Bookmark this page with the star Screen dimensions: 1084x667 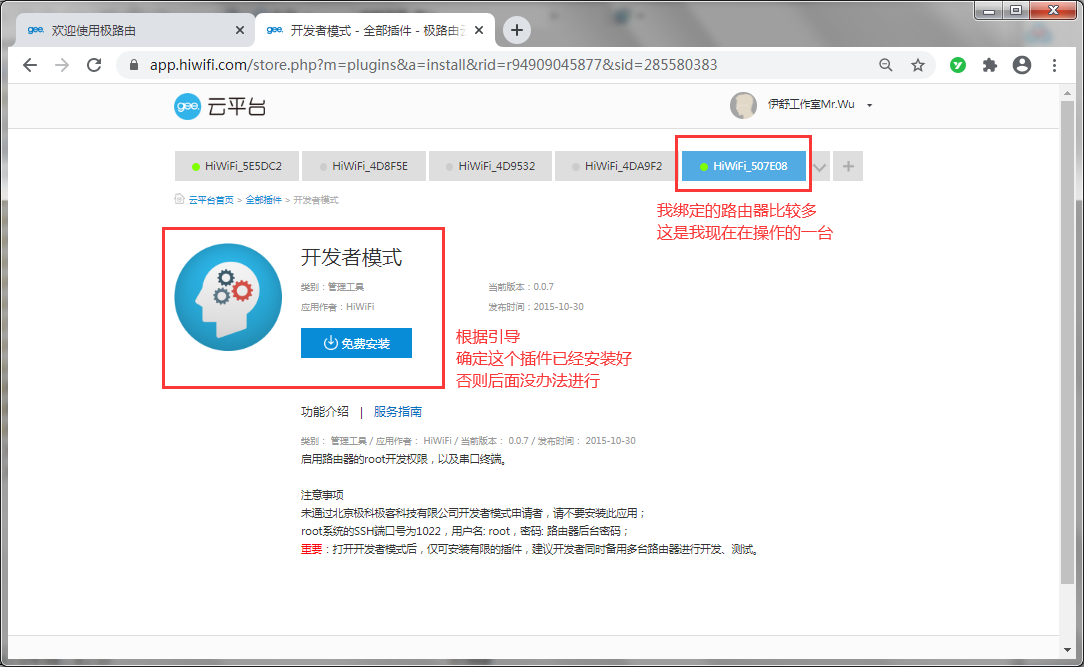point(917,65)
